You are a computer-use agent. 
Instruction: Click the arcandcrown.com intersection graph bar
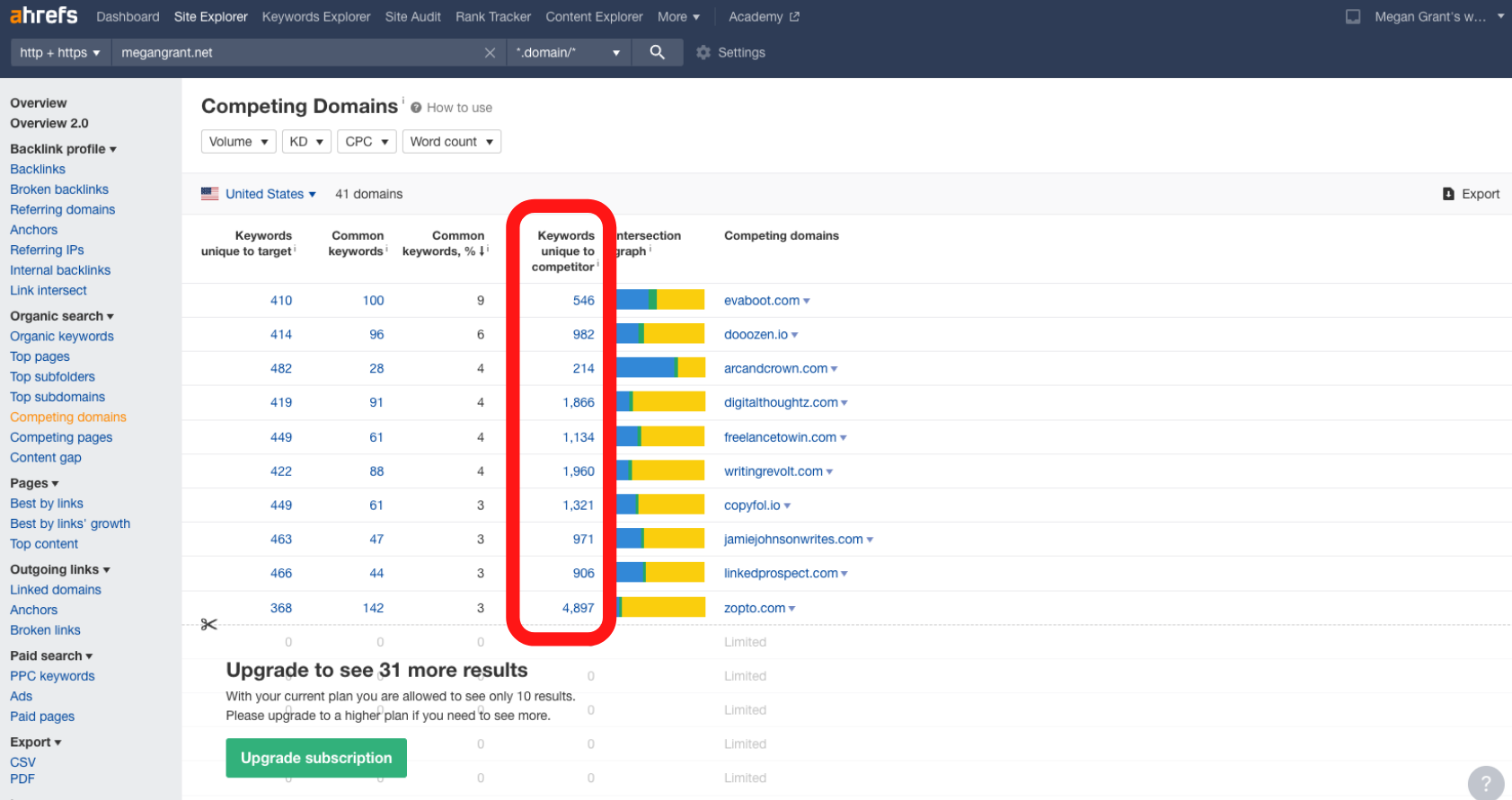pos(660,367)
